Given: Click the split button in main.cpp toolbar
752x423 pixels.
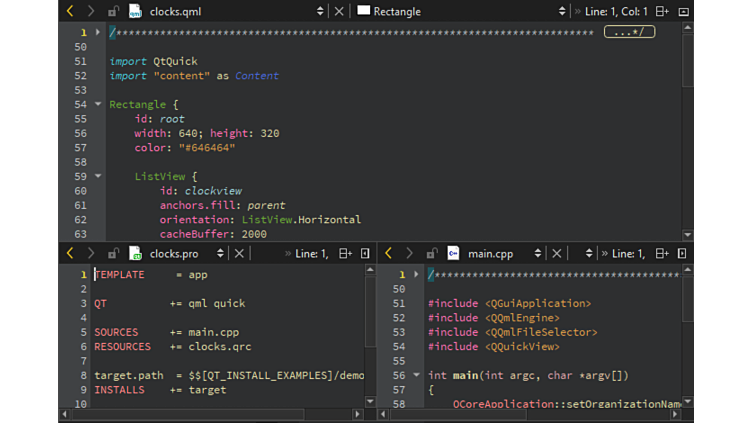Looking at the screenshot, I should coord(663,254).
